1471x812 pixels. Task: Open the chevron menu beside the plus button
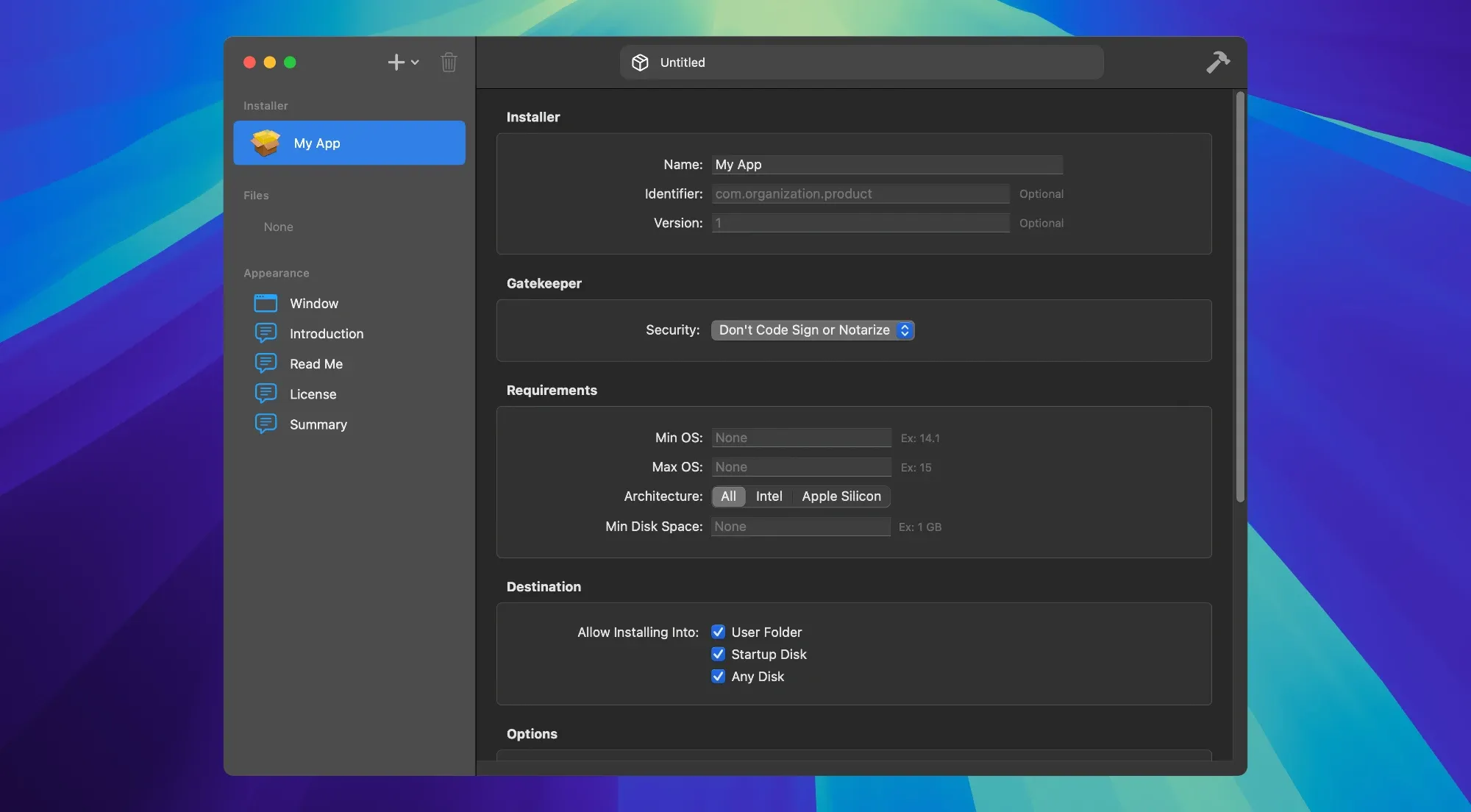414,62
